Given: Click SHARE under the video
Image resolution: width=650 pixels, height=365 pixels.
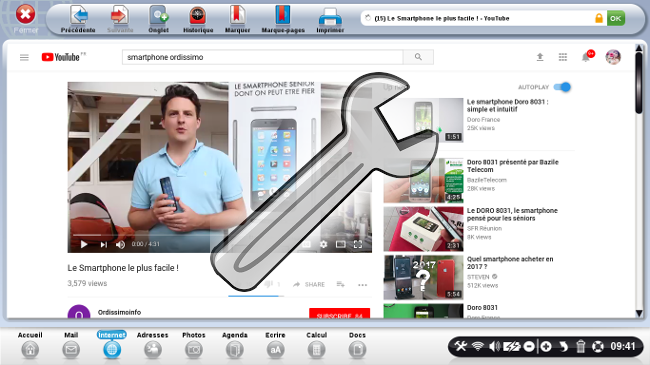Looking at the screenshot, I should (x=309, y=285).
